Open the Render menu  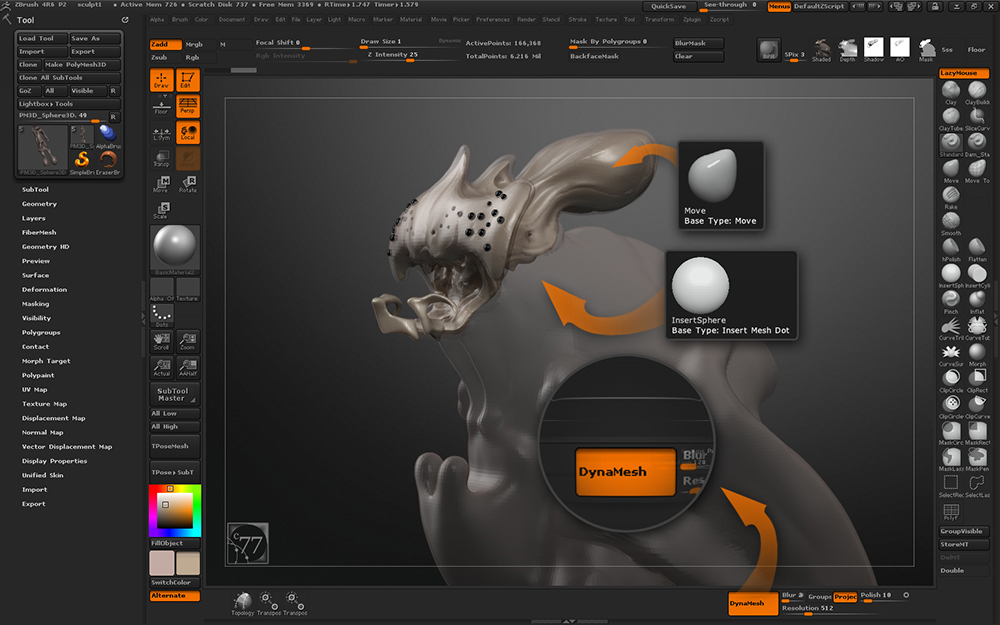point(526,20)
